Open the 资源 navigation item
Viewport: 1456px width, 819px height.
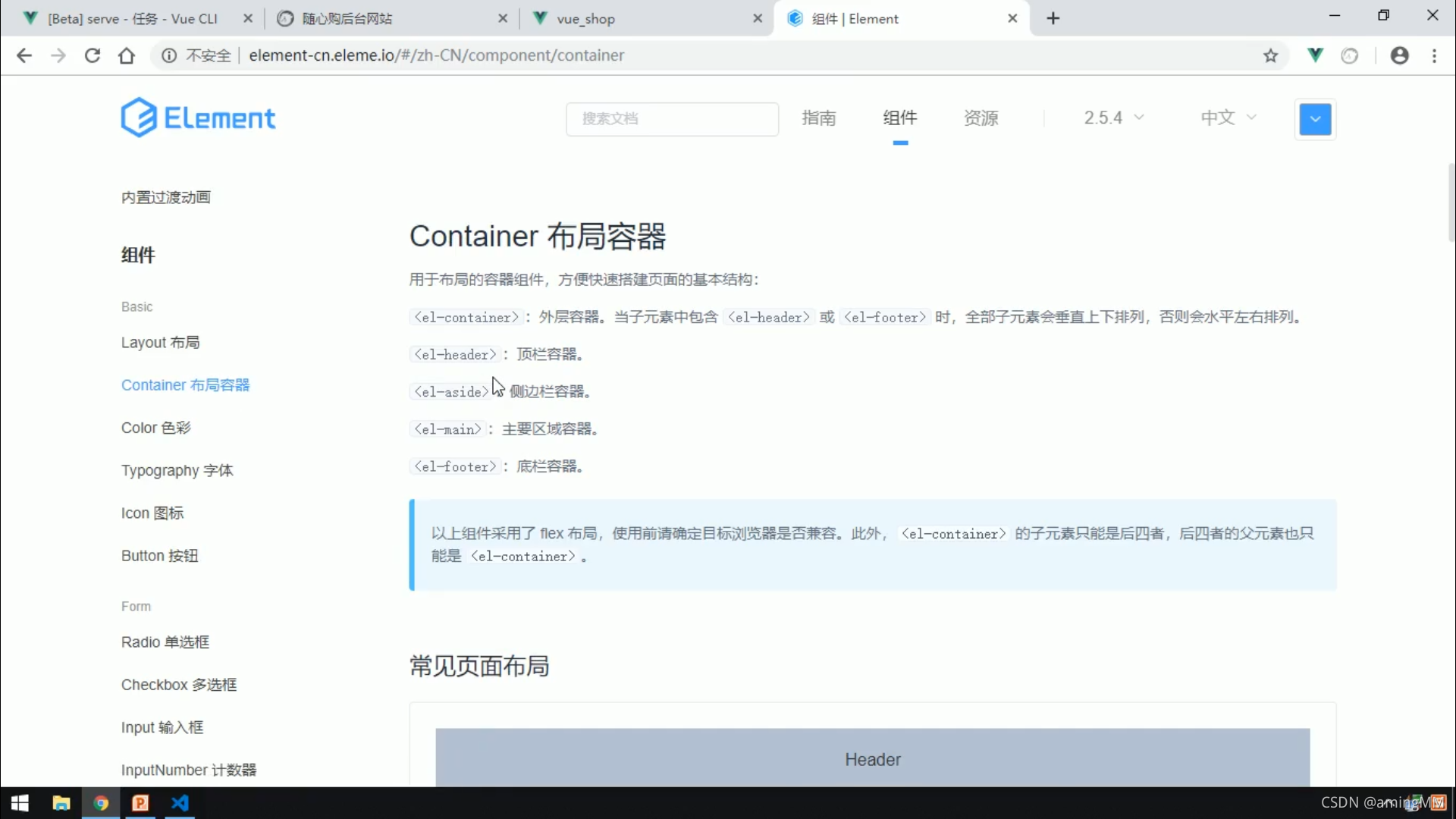pyautogui.click(x=981, y=118)
